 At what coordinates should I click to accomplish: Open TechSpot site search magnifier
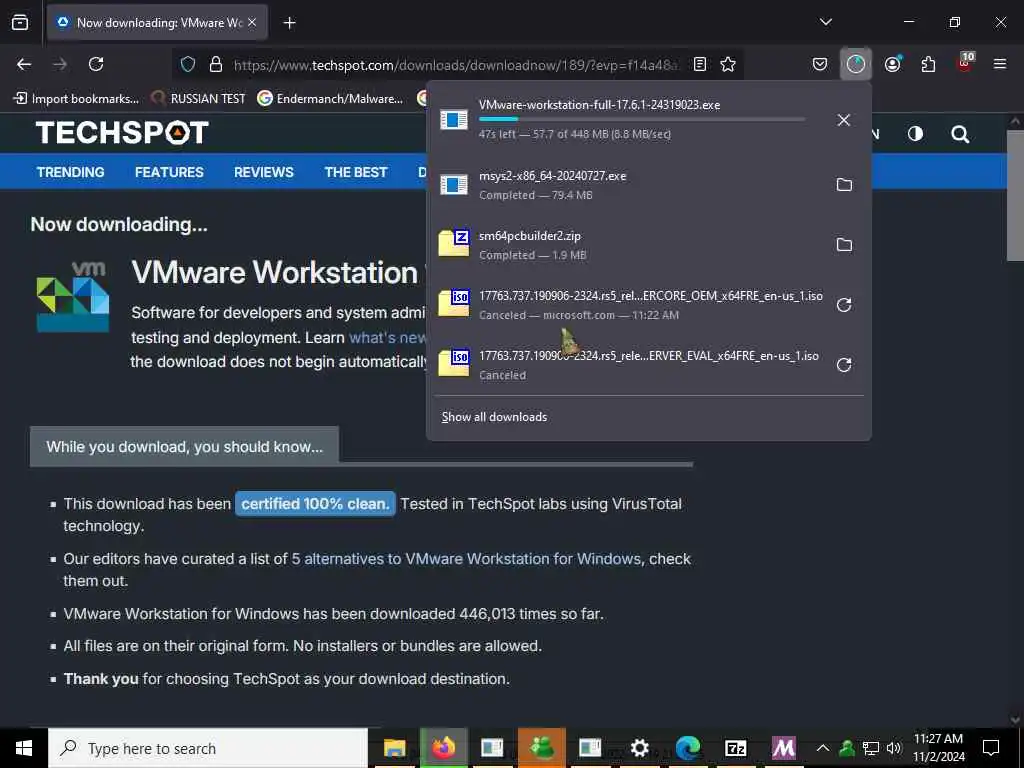coord(959,135)
